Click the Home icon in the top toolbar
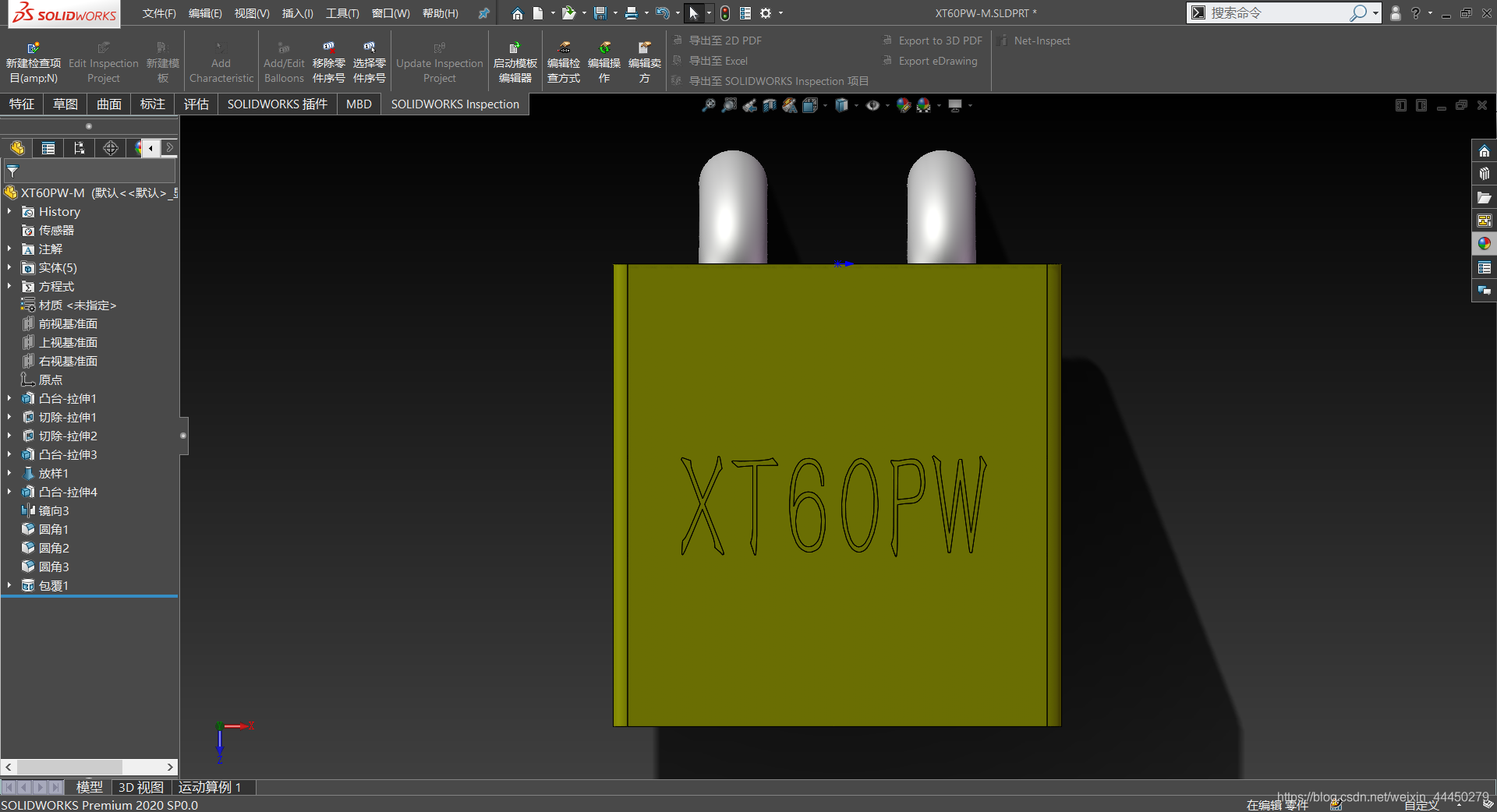The width and height of the screenshot is (1497, 812). pyautogui.click(x=517, y=13)
